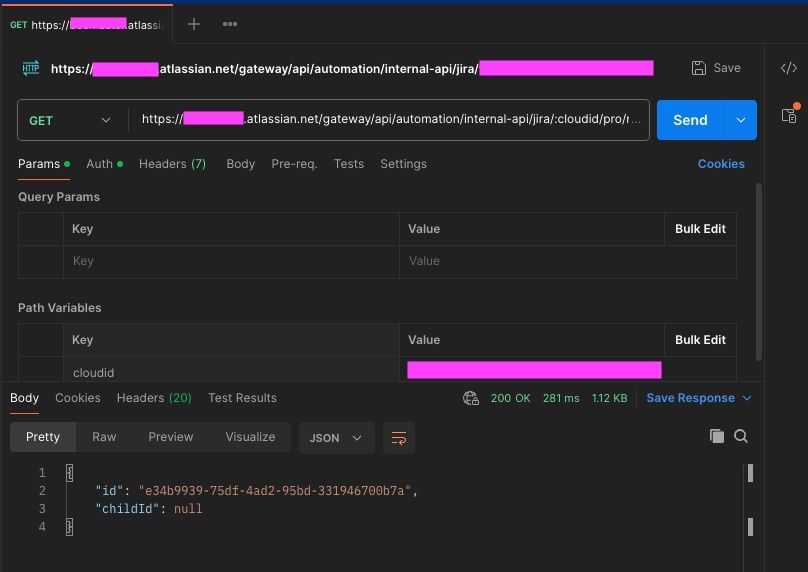
Task: Select Preview view mode
Action: click(171, 437)
